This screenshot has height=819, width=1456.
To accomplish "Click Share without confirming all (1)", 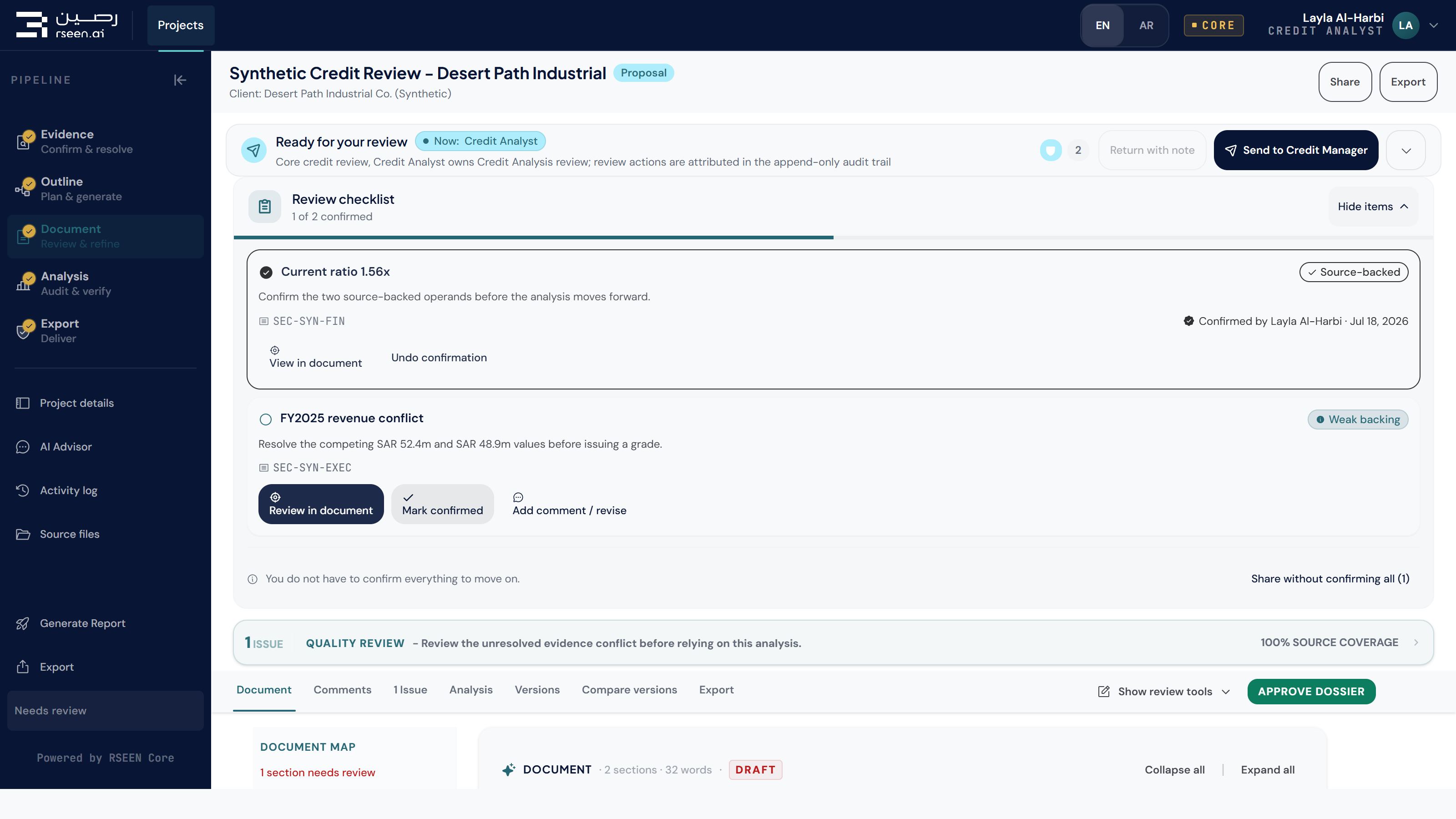I will [x=1330, y=579].
